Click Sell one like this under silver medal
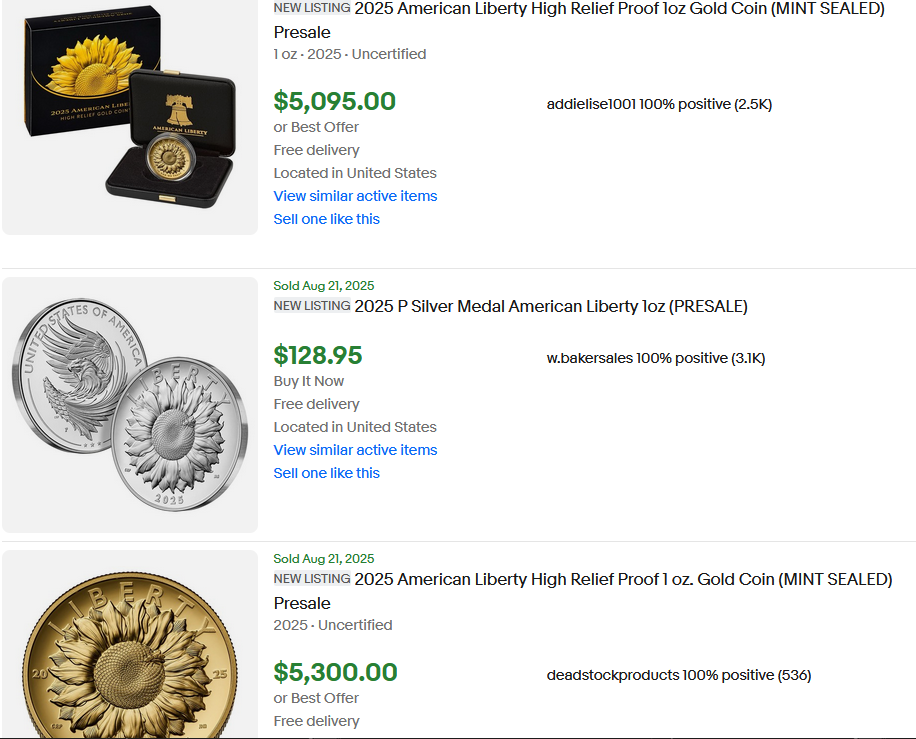The height and width of the screenshot is (739, 916). (327, 473)
